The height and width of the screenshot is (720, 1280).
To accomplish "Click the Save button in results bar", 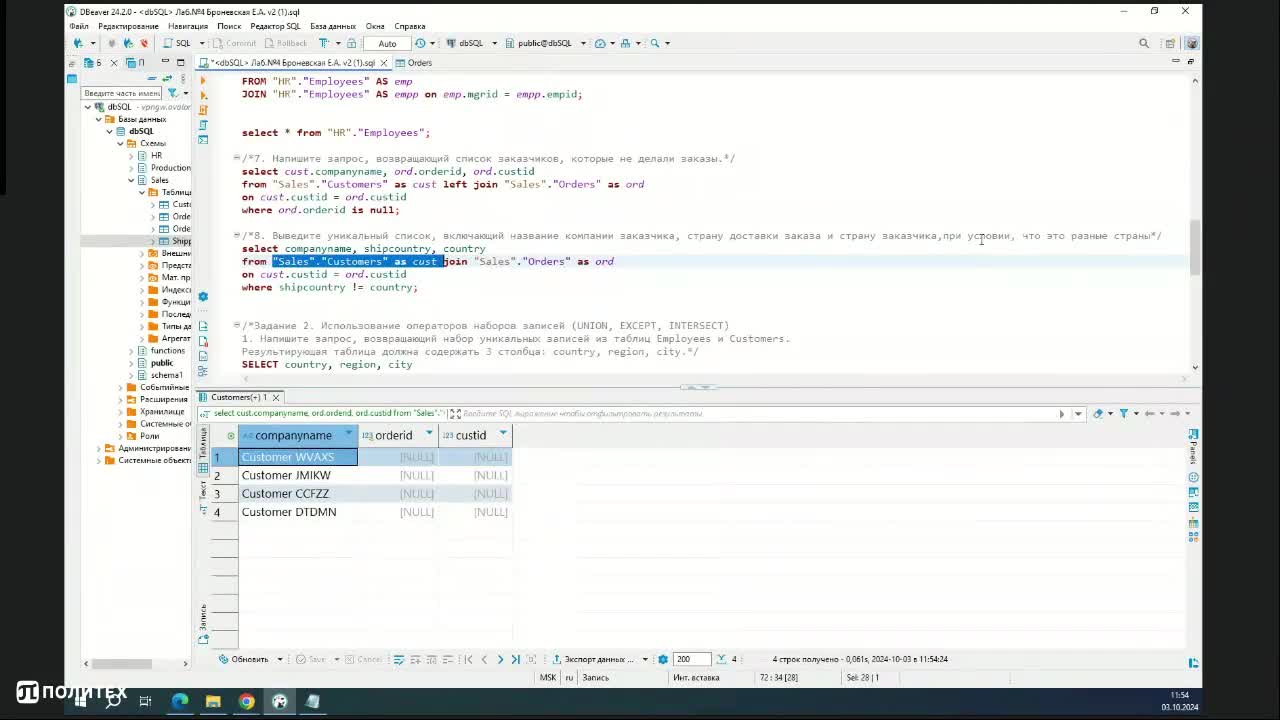I will pyautogui.click(x=311, y=659).
